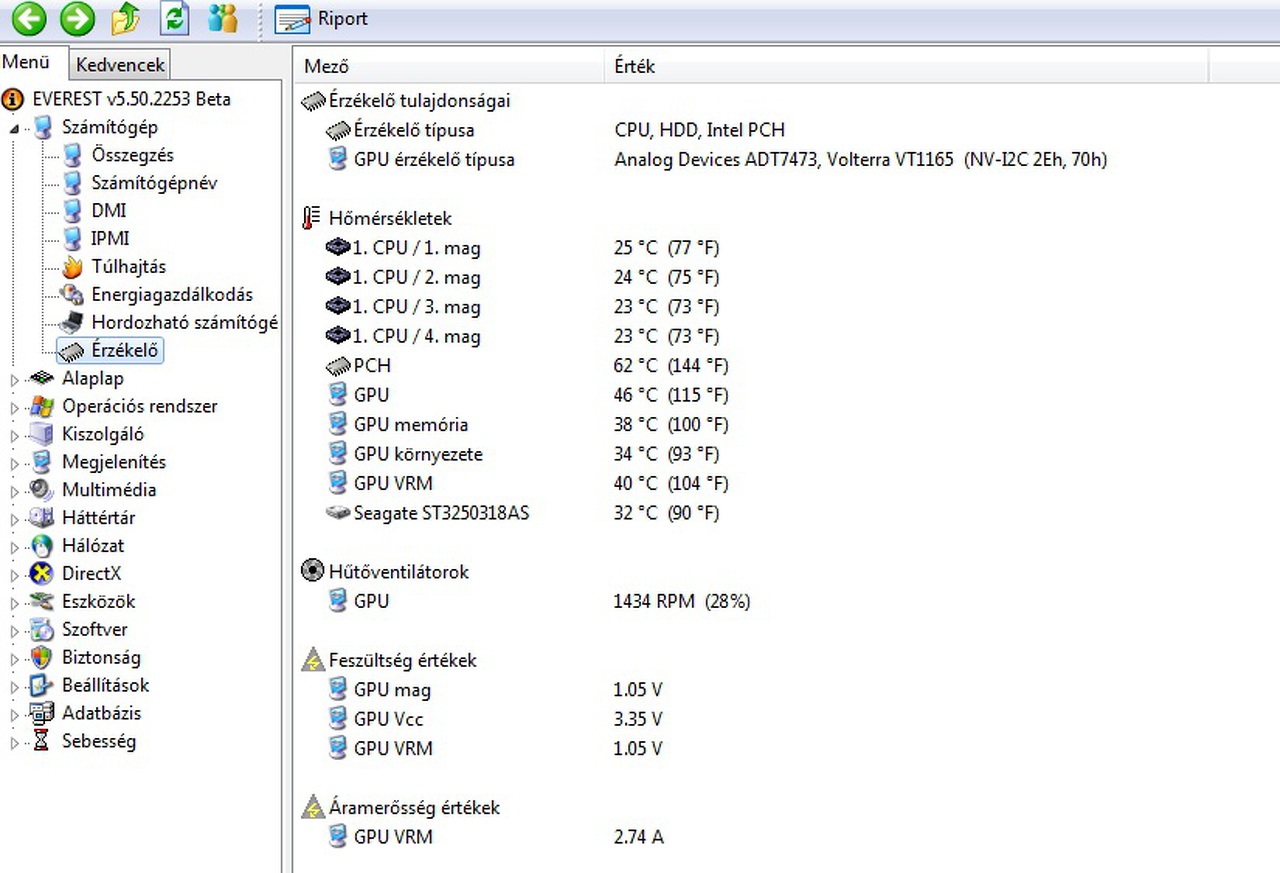
Task: Click the Túlhajtás flame icon
Action: pos(72,267)
